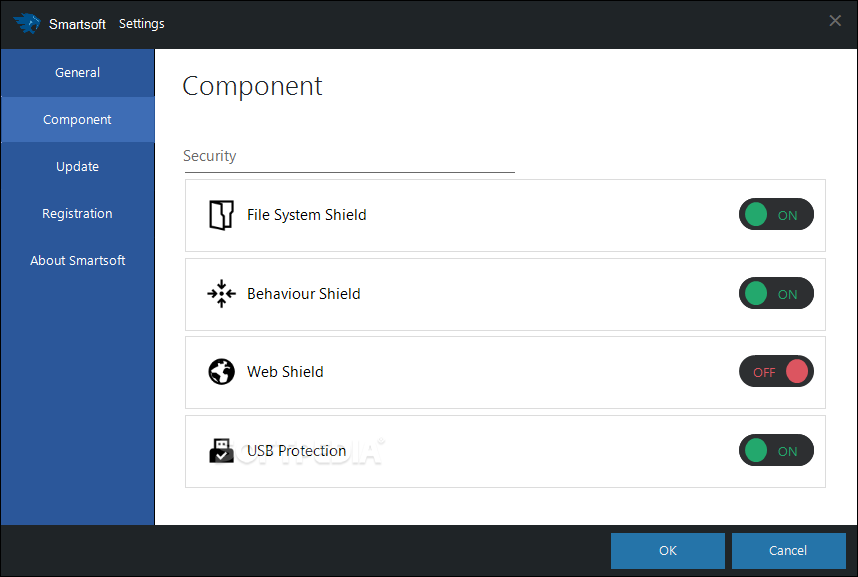This screenshot has height=577, width=858.
Task: Disable the Behaviour Shield switch
Action: coord(776,293)
